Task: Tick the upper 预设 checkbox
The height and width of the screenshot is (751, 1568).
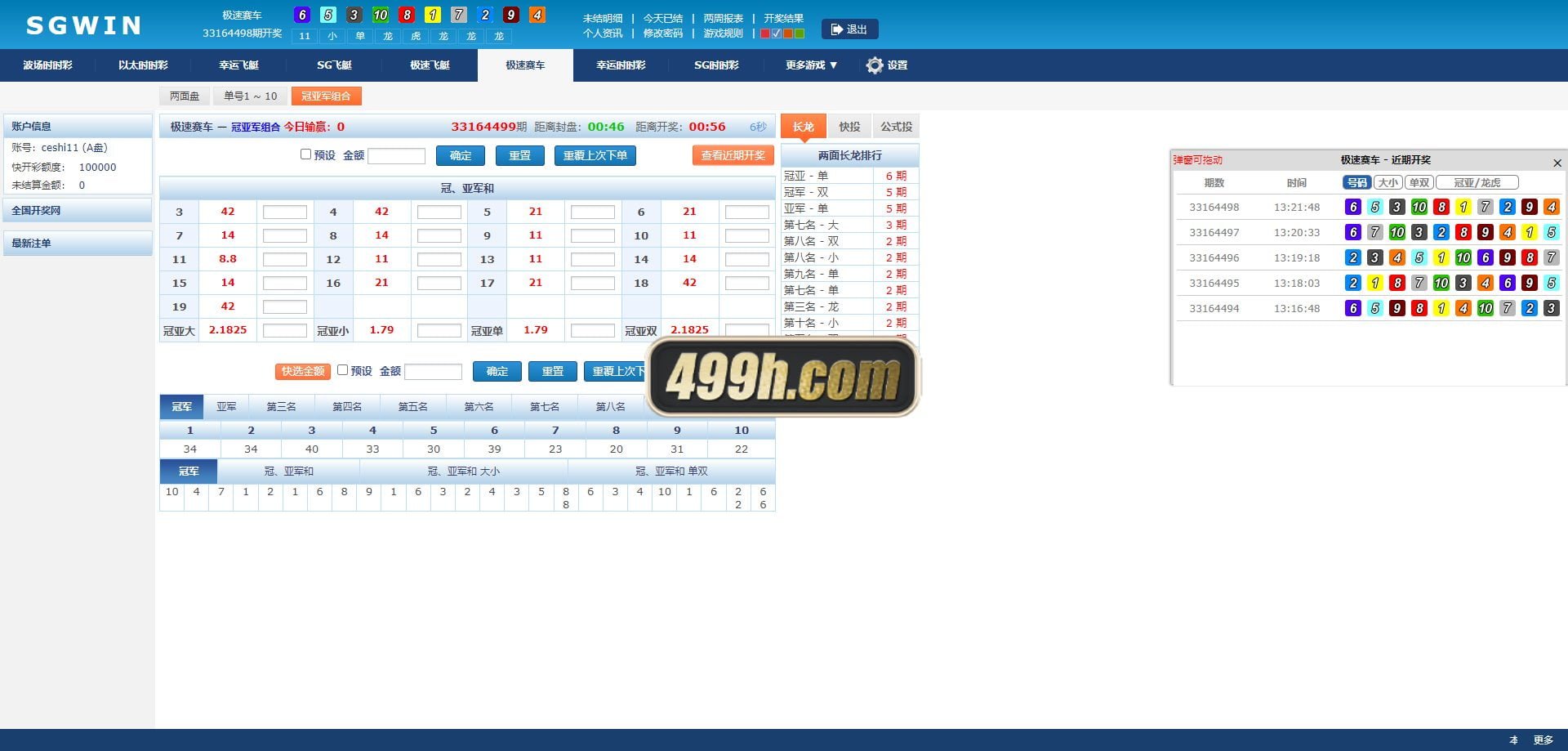Action: [305, 154]
